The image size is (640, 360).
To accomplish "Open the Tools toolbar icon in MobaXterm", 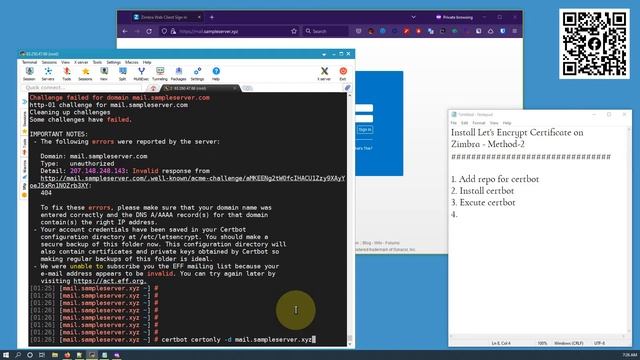I will (x=67, y=73).
